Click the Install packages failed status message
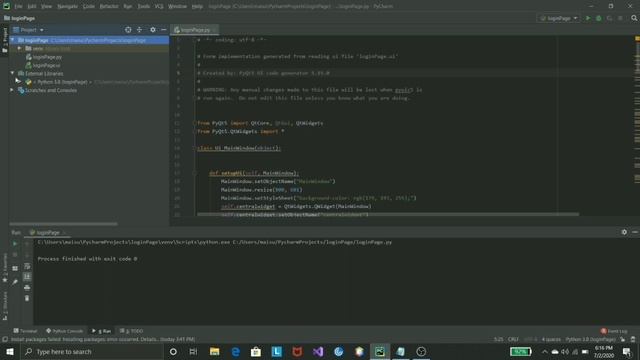The height and width of the screenshot is (360, 640). click(103, 339)
